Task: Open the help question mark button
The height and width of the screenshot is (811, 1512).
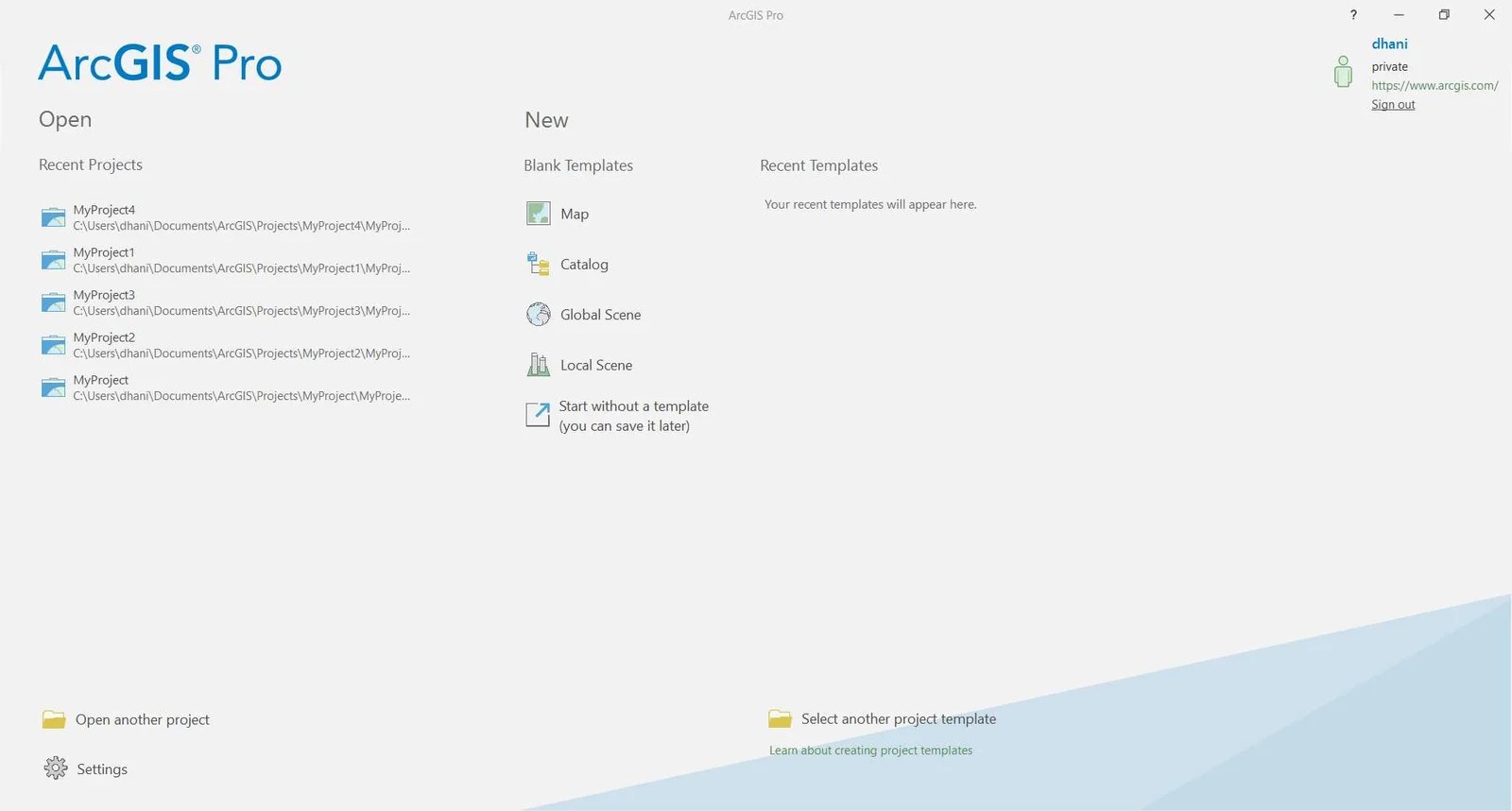Action: tap(1353, 14)
